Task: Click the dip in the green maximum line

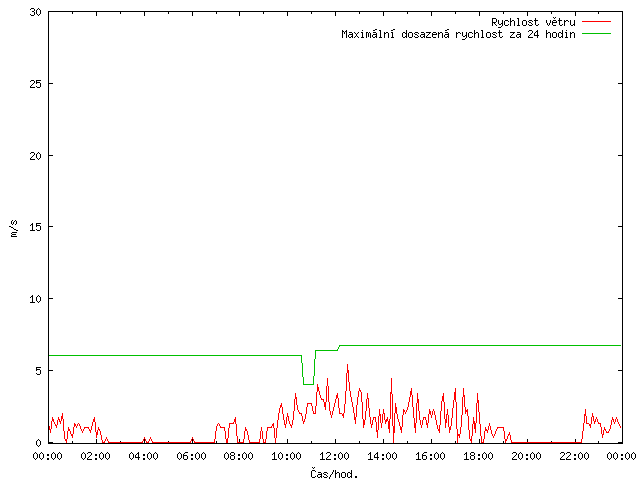Action: (x=308, y=384)
